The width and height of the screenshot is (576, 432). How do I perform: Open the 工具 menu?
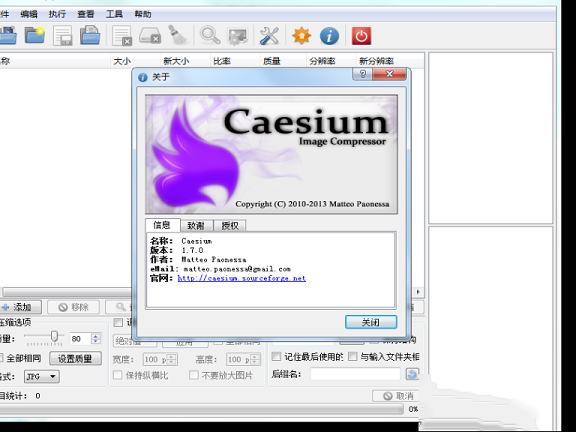click(114, 14)
